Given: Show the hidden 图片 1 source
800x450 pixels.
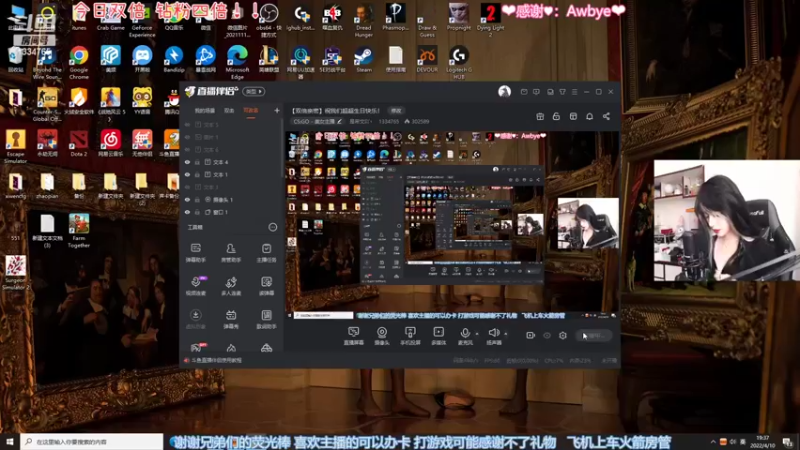Looking at the screenshot, I should click(x=187, y=137).
